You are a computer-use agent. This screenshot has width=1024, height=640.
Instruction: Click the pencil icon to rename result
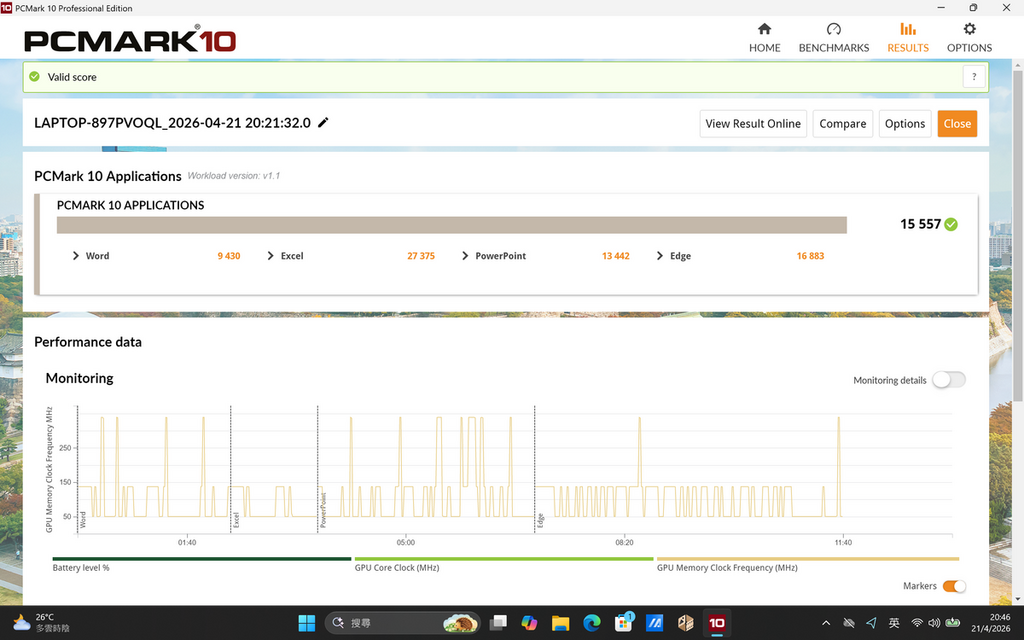[323, 123]
